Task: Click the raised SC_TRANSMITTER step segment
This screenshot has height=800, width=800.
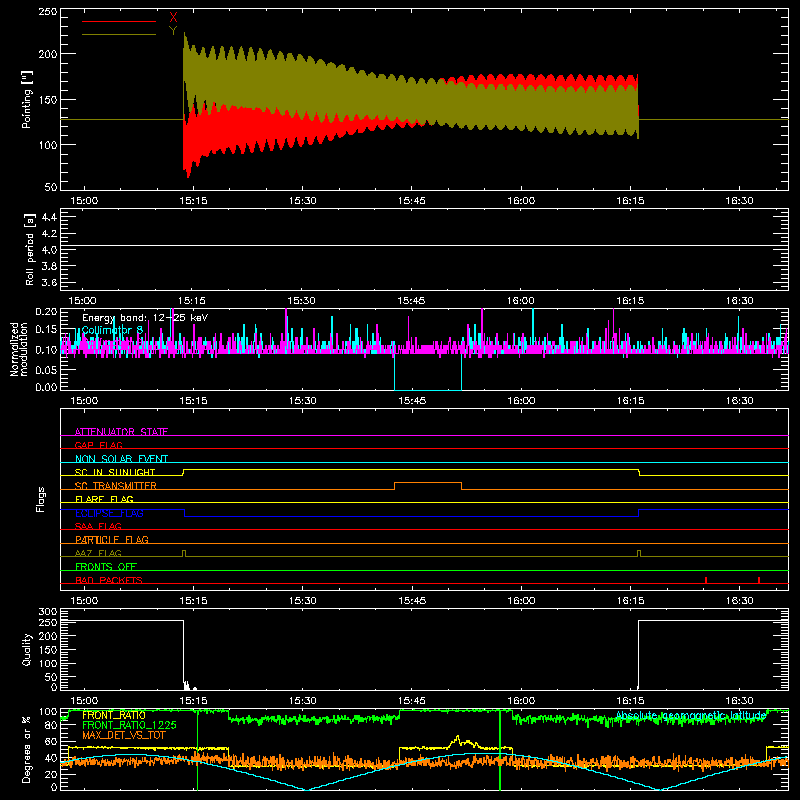Action: pyautogui.click(x=428, y=482)
